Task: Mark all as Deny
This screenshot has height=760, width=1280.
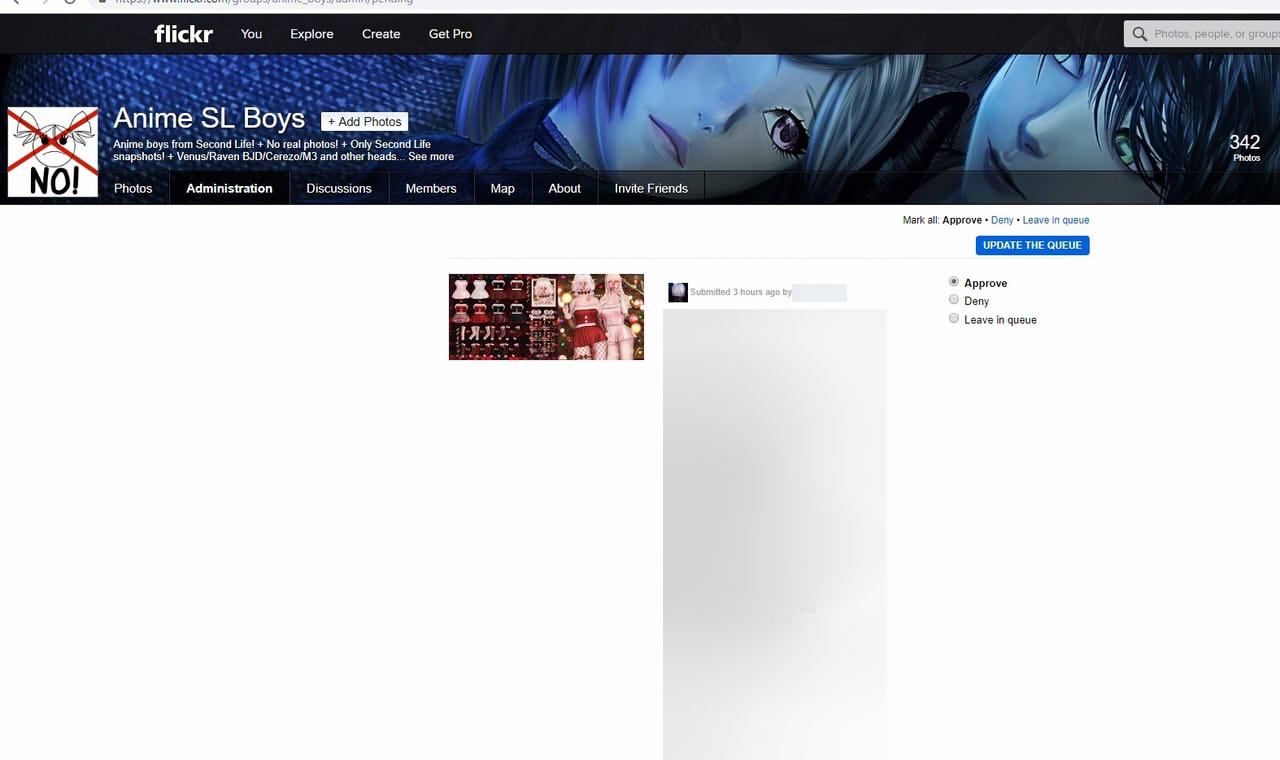Action: [x=1002, y=220]
